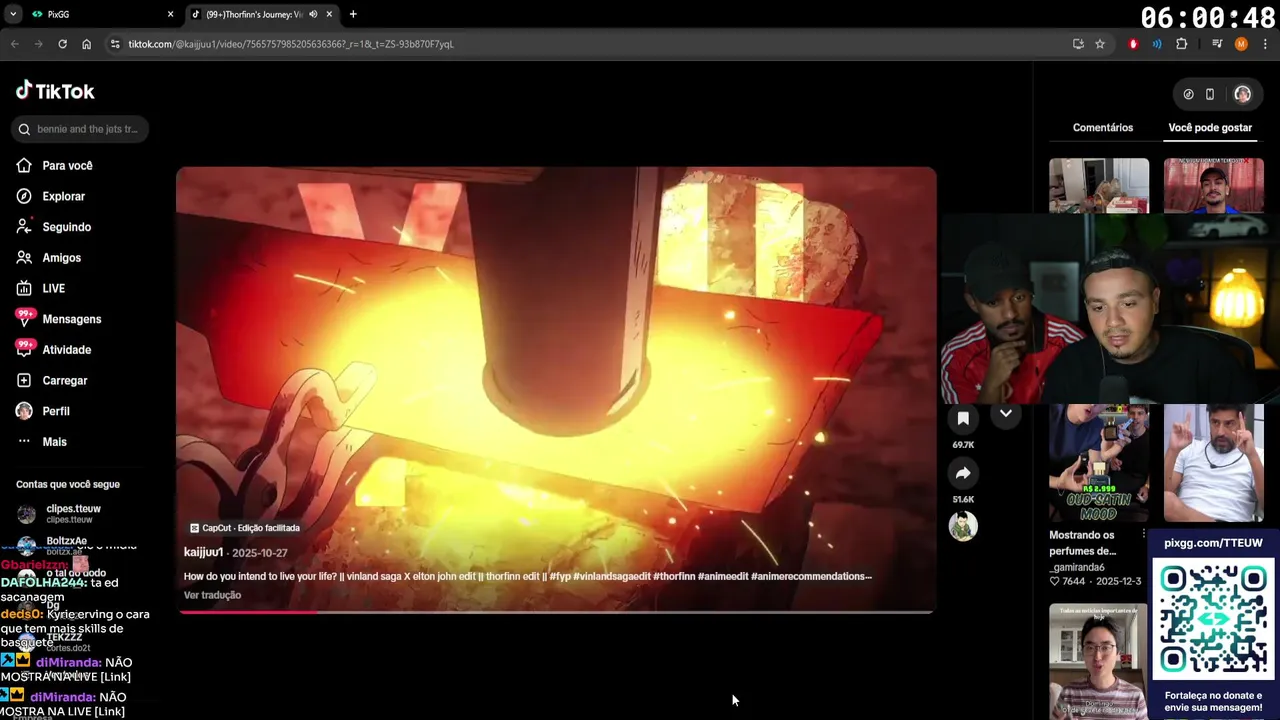
Task: Click the address bar URL
Action: (x=291, y=44)
